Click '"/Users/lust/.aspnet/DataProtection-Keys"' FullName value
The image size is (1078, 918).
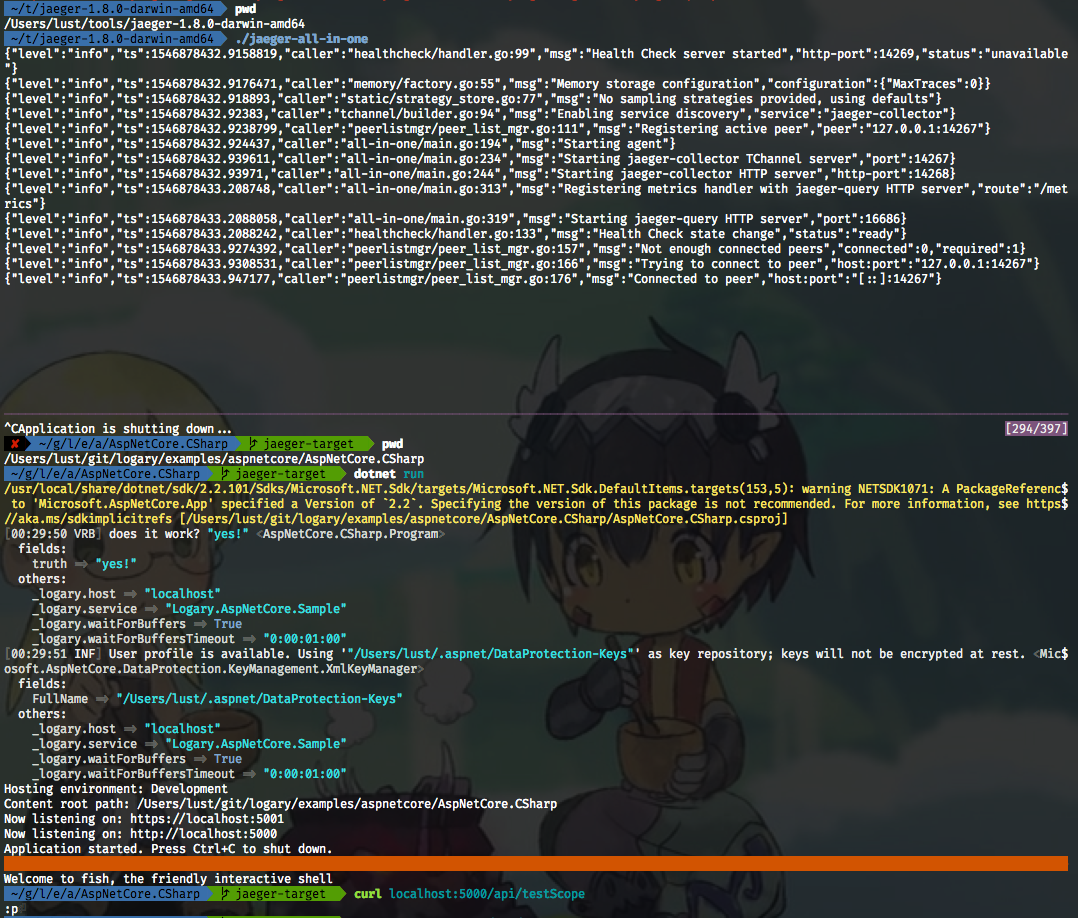[x=259, y=699]
